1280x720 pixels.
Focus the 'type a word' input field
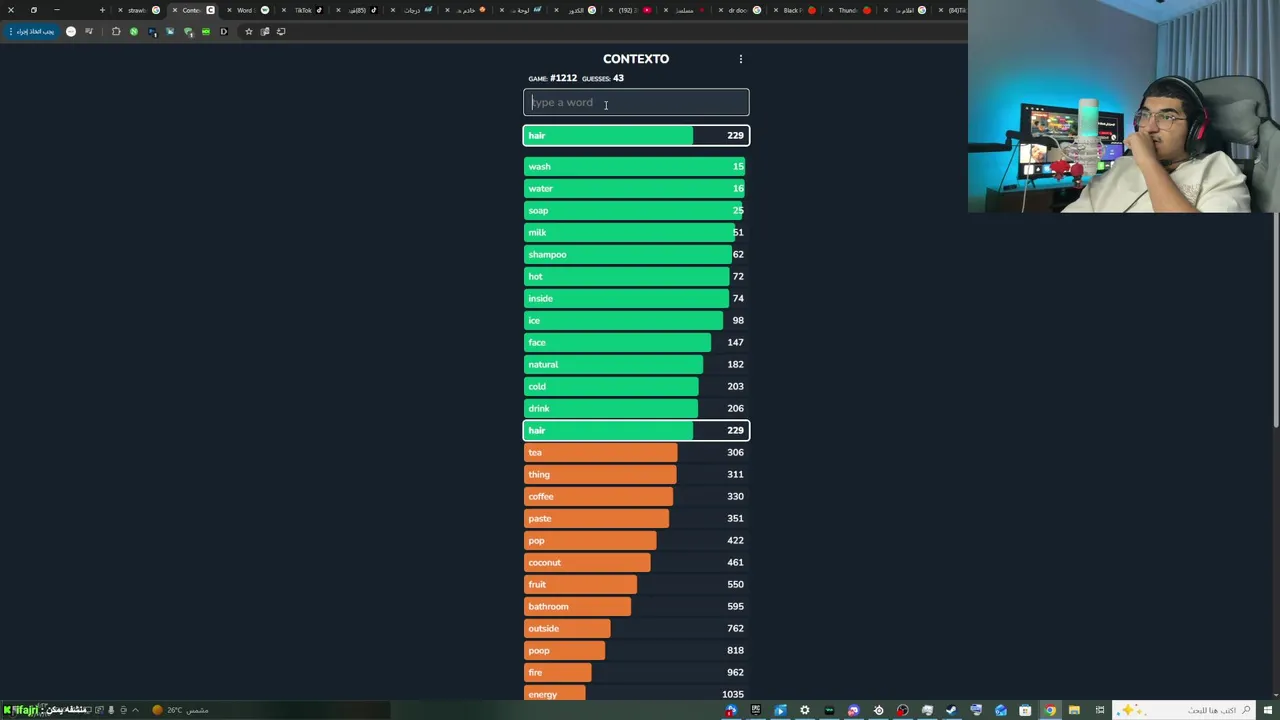pos(636,102)
